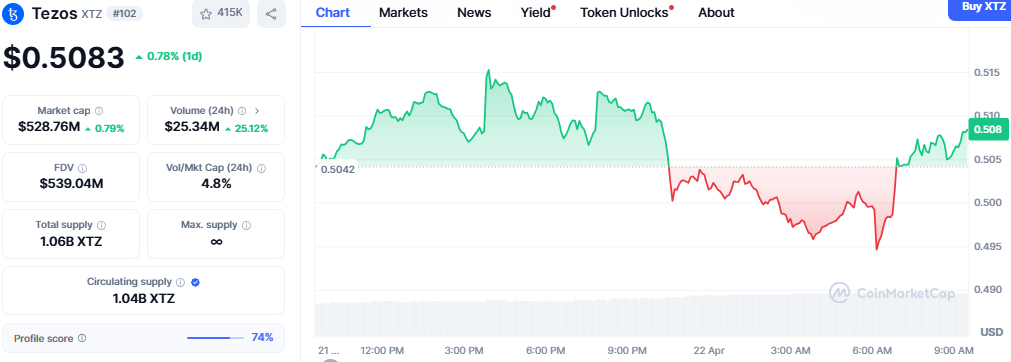
Task: Select the Token Unlocks tab
Action: click(x=624, y=12)
